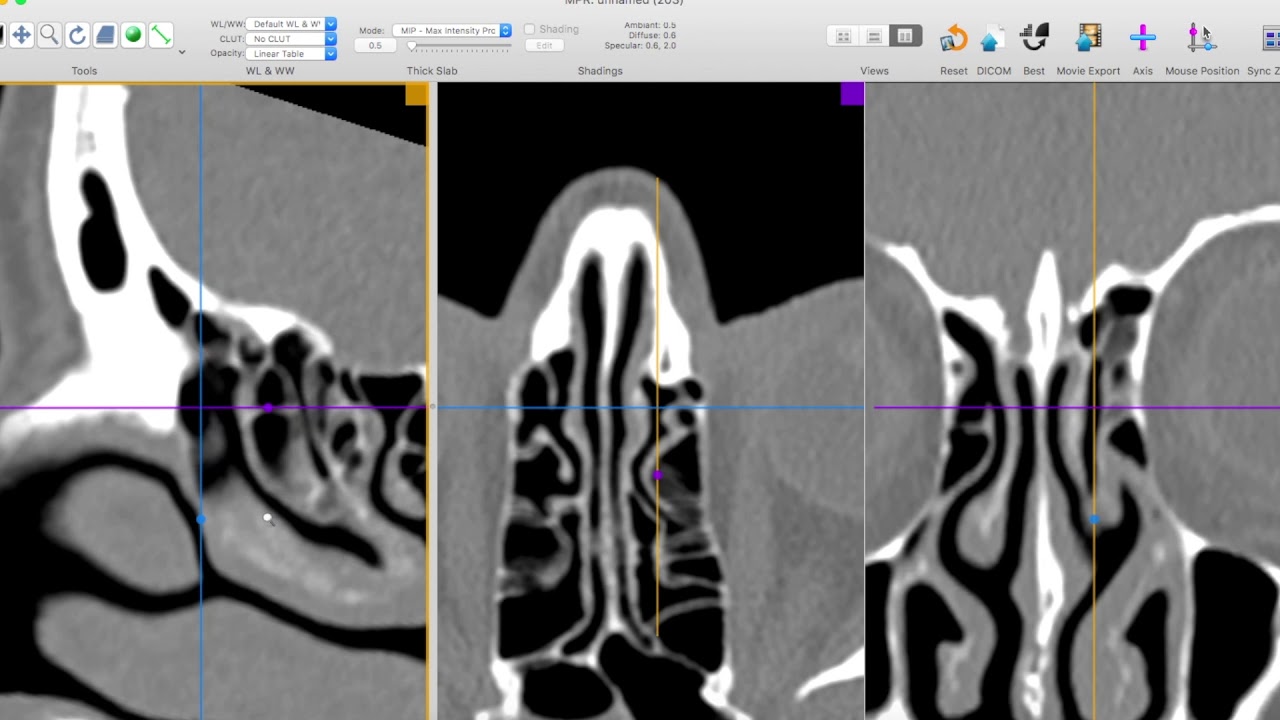Click the blue axis handle in left view
The image size is (1280, 720).
click(x=201, y=519)
